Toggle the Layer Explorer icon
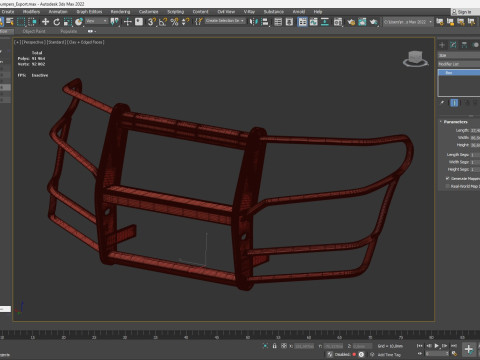Screen dimensions: 480x360 coord(289,22)
